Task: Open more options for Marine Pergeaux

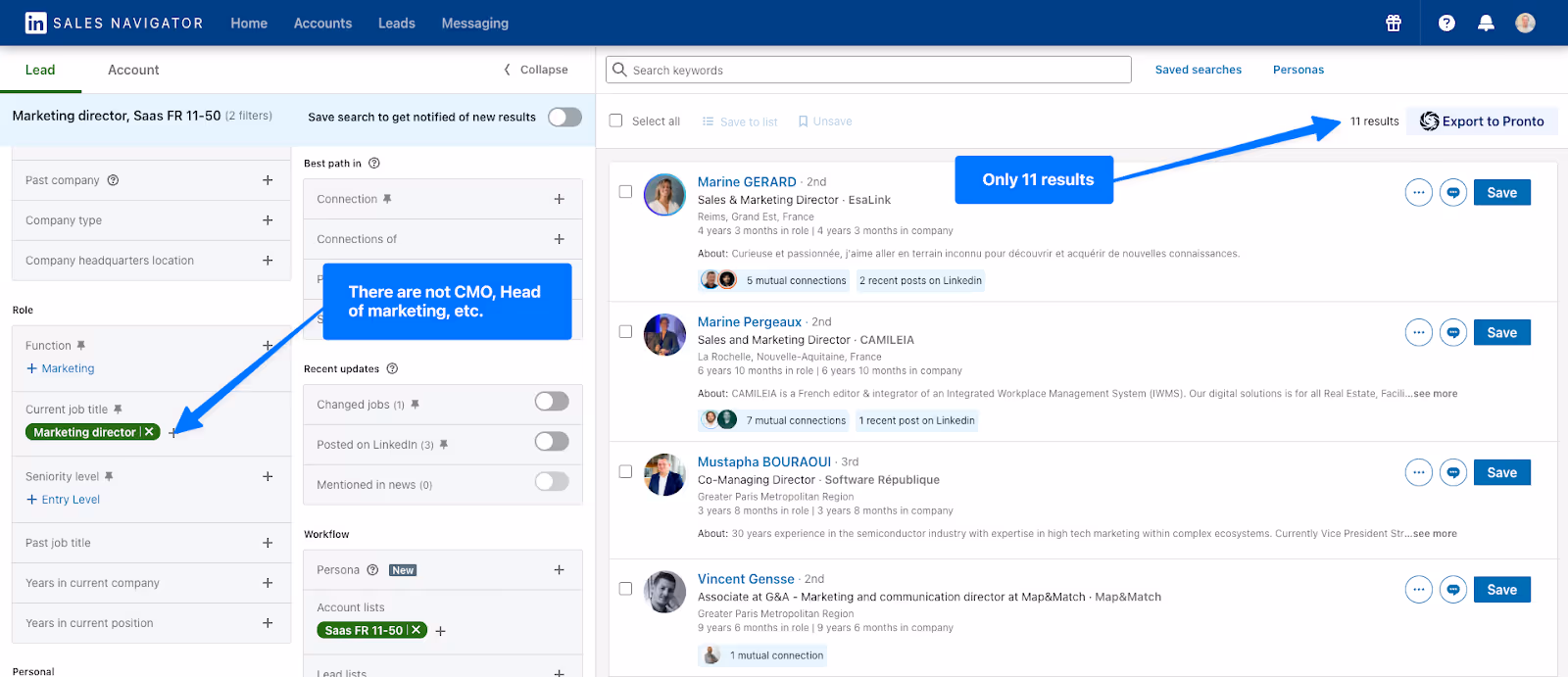Action: 1418,333
